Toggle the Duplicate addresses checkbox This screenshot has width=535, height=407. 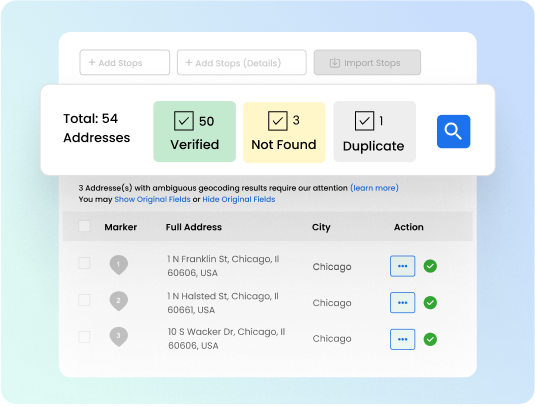coord(364,121)
